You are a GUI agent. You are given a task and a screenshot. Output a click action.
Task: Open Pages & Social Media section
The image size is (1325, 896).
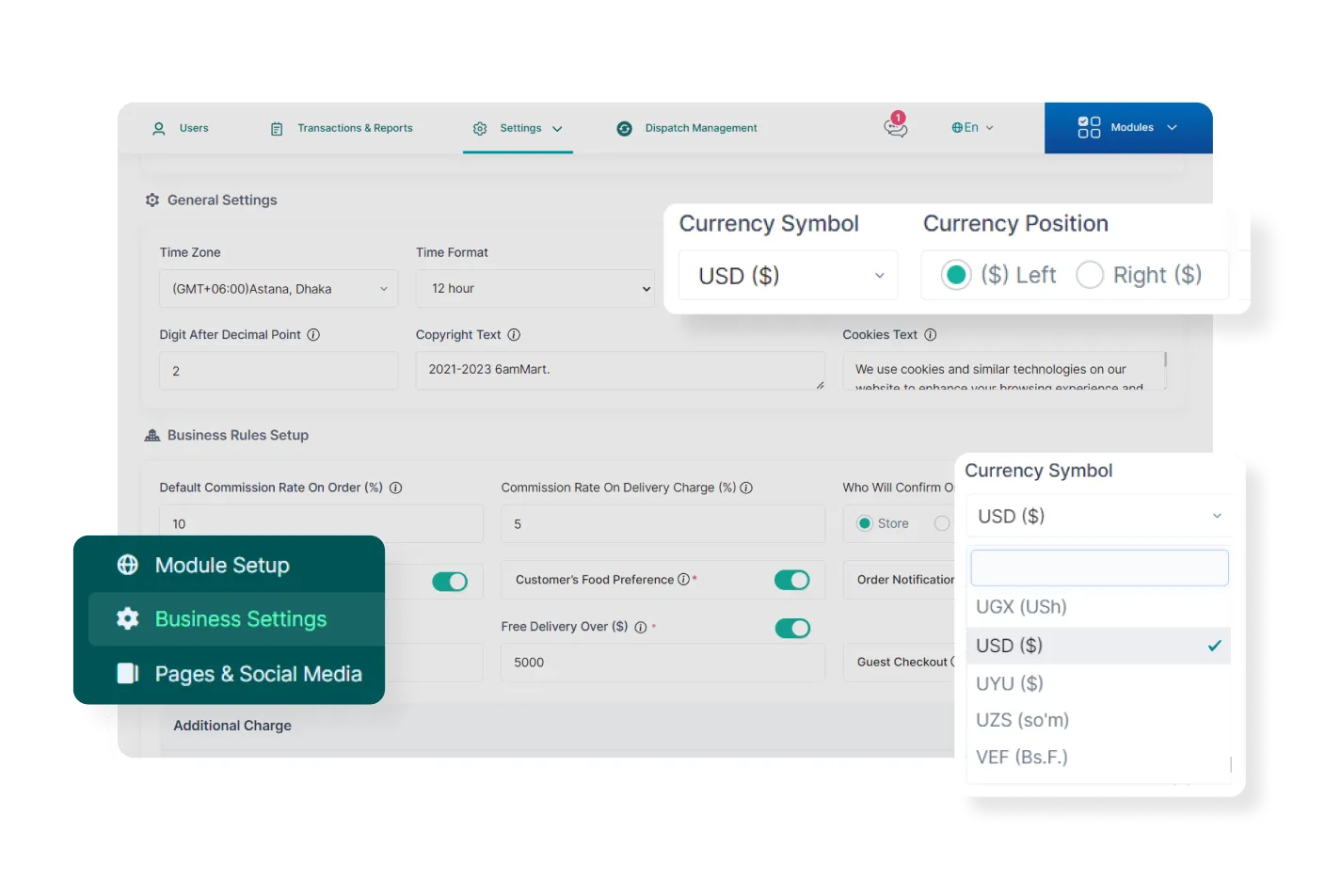pos(257,674)
